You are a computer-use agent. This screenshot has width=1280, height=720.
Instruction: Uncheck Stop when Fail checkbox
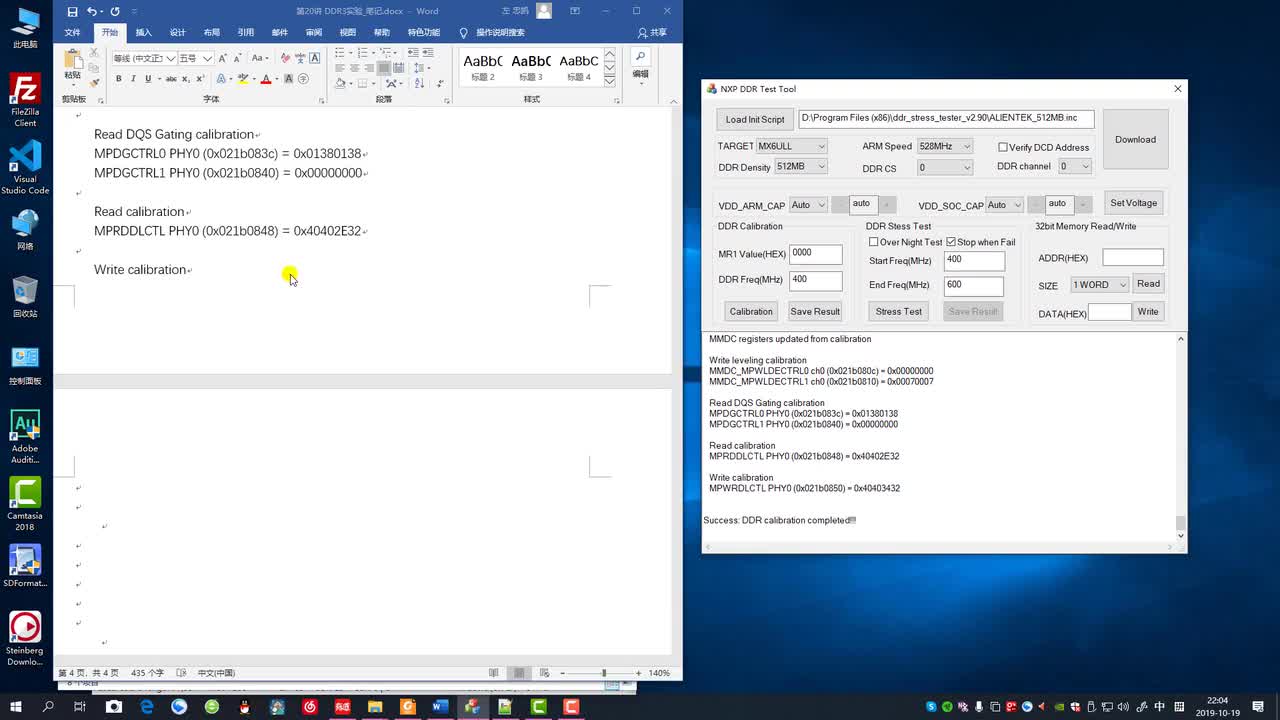(x=951, y=242)
